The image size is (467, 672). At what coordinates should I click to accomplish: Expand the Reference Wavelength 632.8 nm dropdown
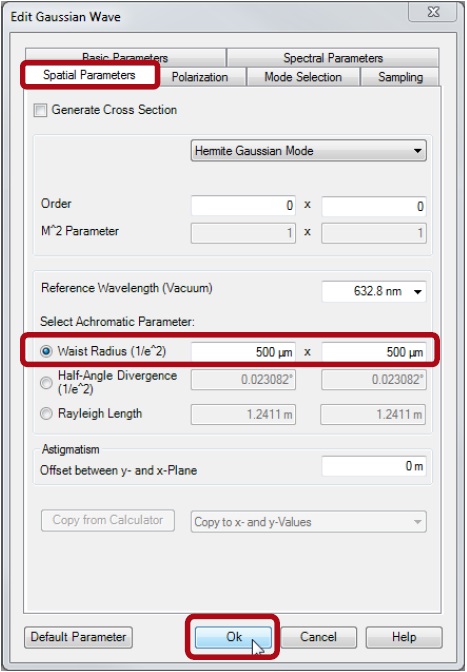[x=374, y=291]
